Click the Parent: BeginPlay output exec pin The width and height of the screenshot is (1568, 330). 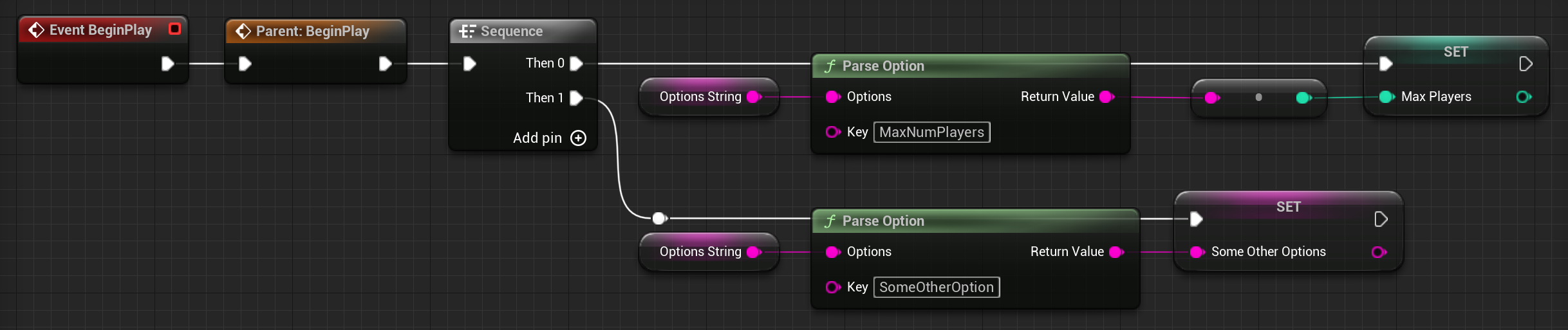point(385,64)
